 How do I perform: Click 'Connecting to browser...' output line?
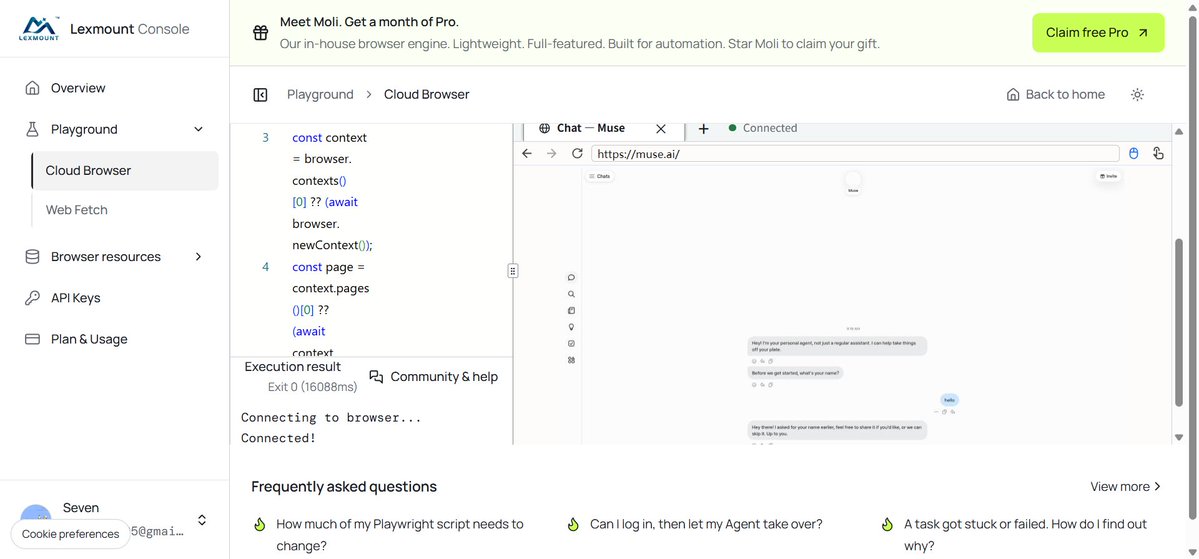coord(331,418)
